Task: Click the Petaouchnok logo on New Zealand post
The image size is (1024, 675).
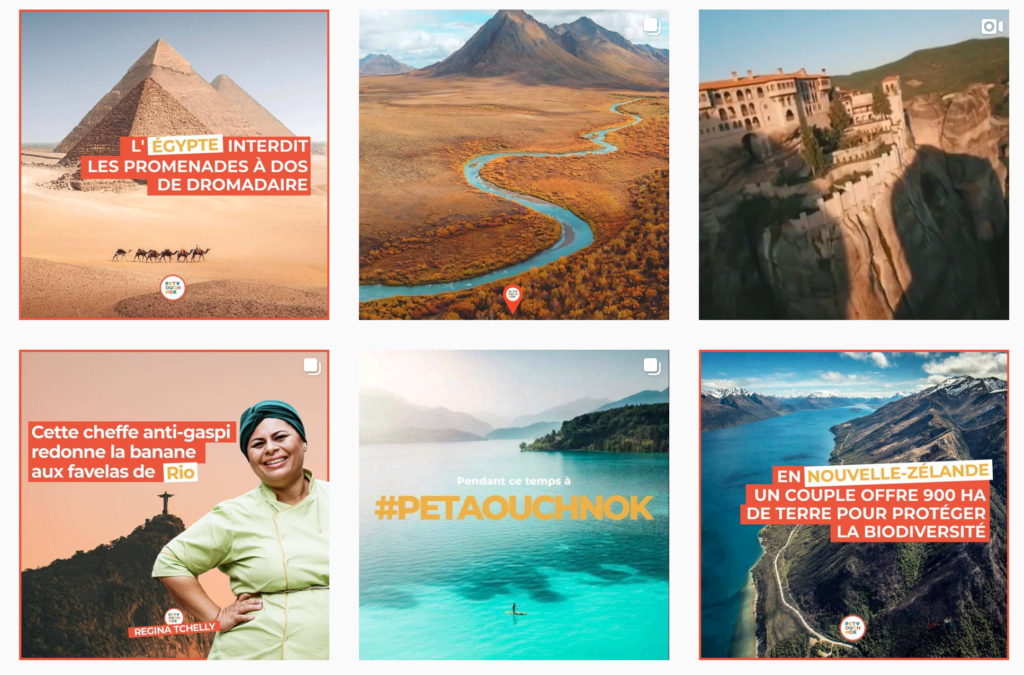Action: 852,628
